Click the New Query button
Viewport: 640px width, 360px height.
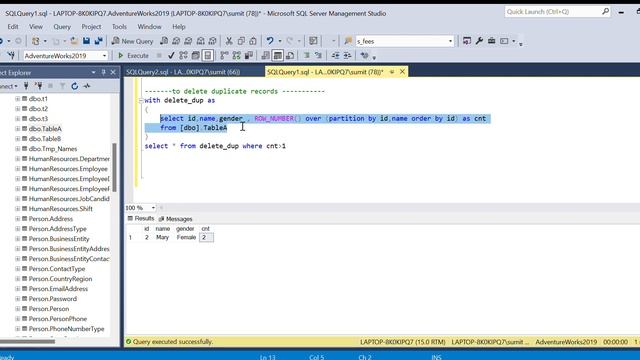pos(133,41)
